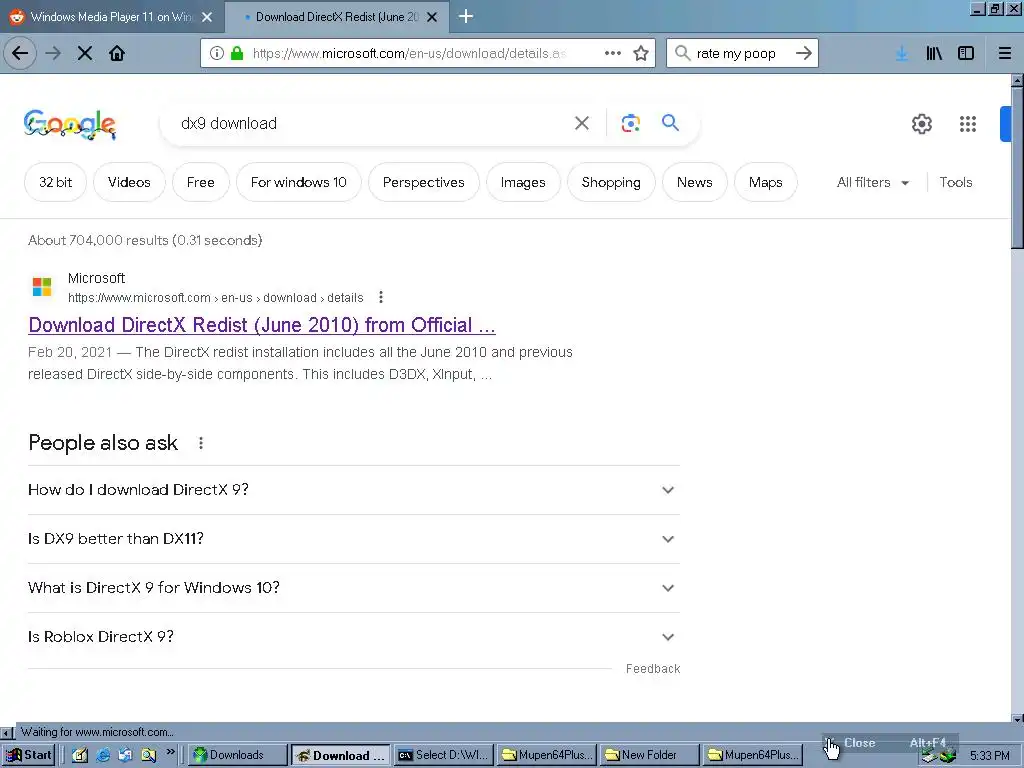Click the microsoft.com breadcrumb URL in the result

pyautogui.click(x=216, y=298)
